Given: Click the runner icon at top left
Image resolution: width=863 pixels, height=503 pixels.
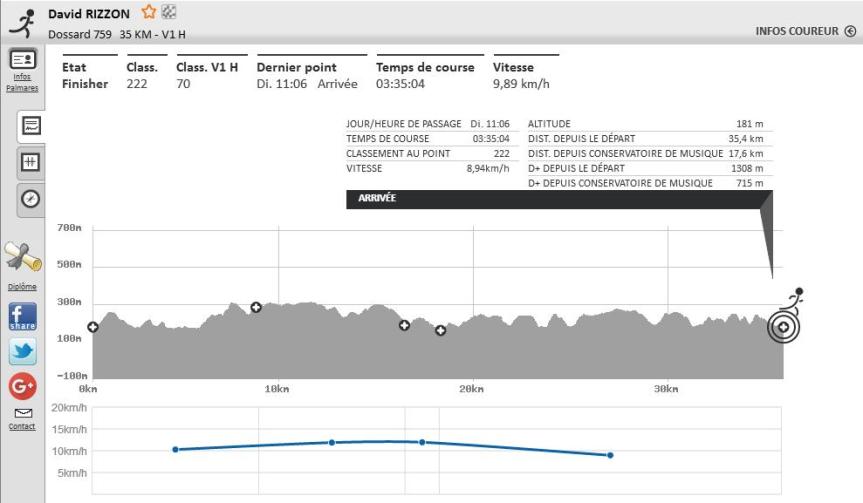Looking at the screenshot, I should click(21, 20).
